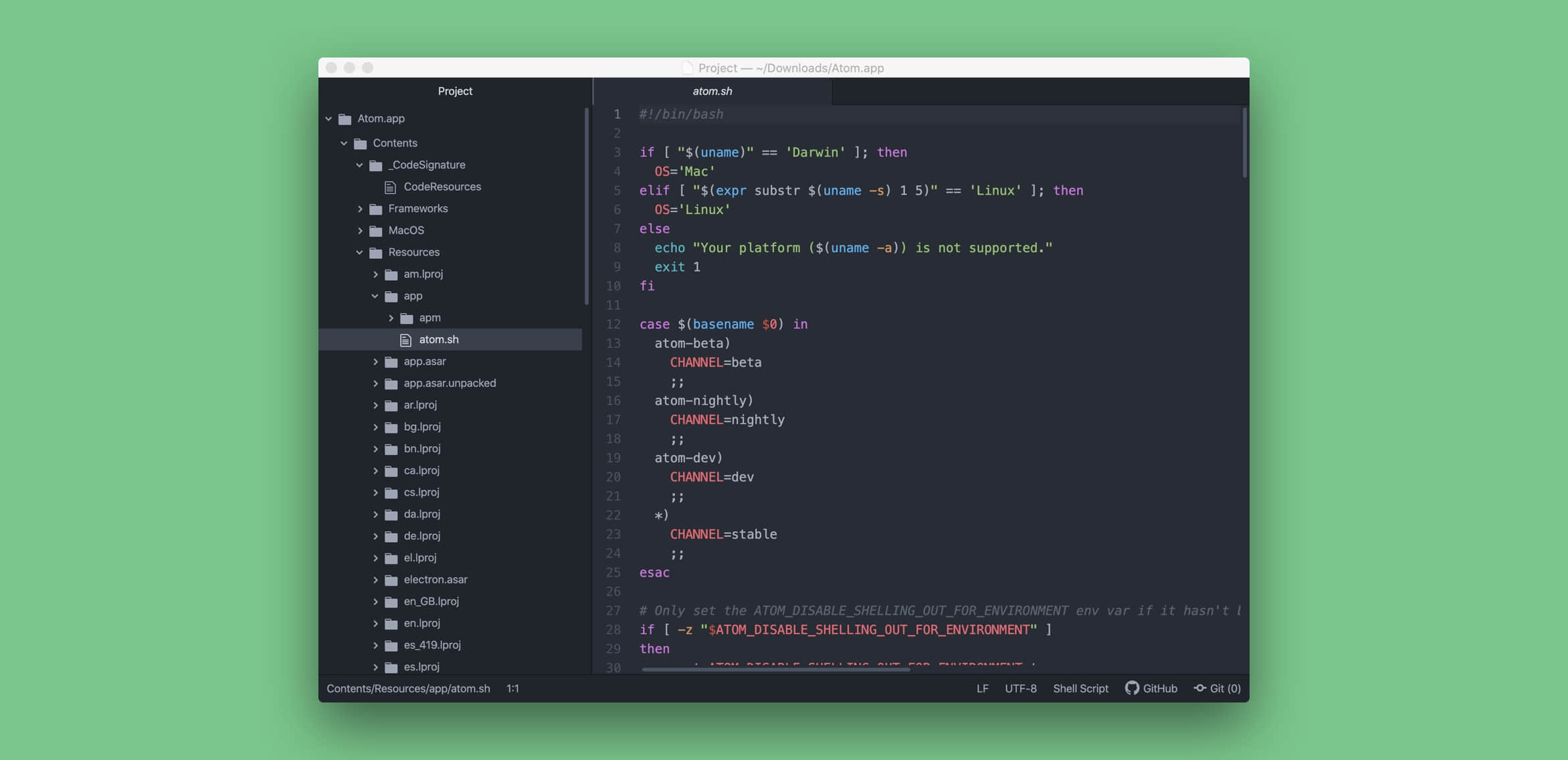Click the bg.lproj folder icon
This screenshot has height=760, width=1568.
pos(391,427)
